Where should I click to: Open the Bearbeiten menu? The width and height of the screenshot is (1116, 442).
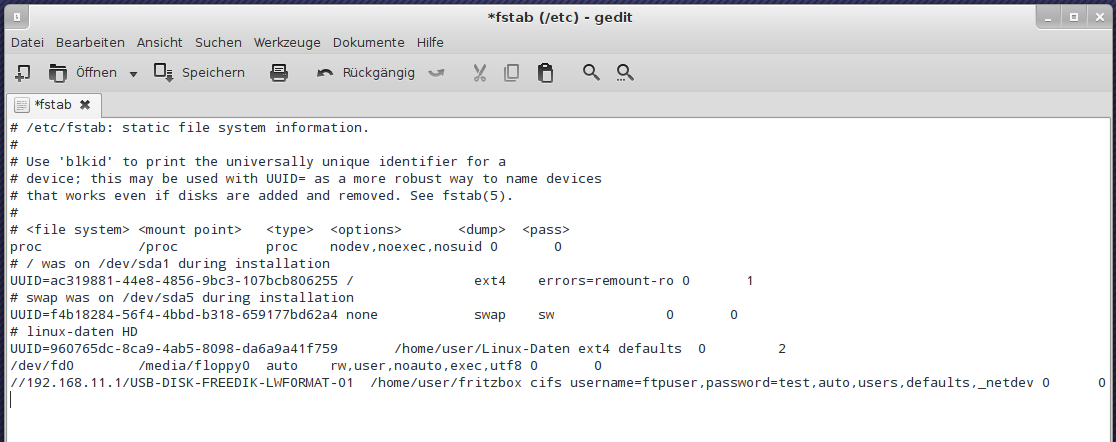tap(90, 43)
